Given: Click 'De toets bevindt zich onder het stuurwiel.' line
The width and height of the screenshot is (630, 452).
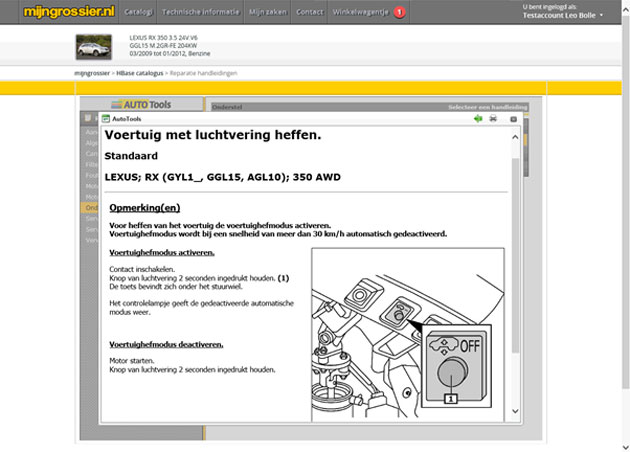Looking at the screenshot, I should tap(176, 286).
